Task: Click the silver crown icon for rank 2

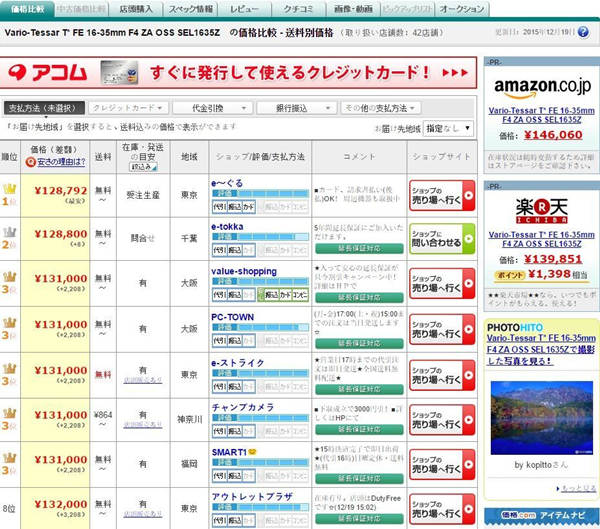Action: [10, 232]
